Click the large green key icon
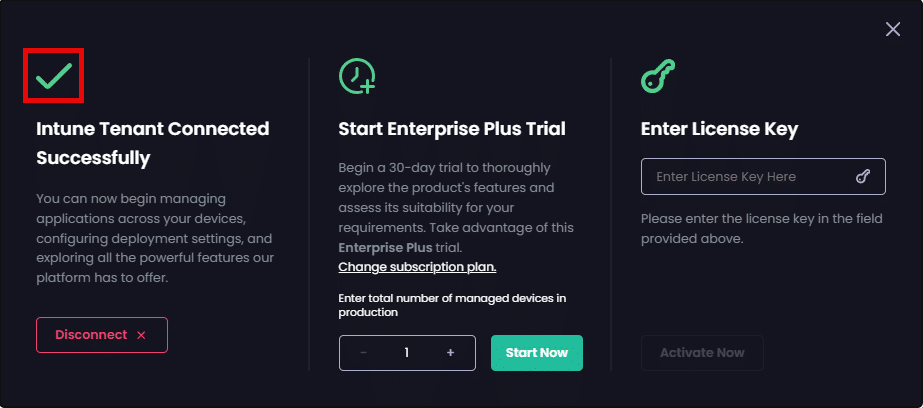The width and height of the screenshot is (923, 408). [658, 76]
